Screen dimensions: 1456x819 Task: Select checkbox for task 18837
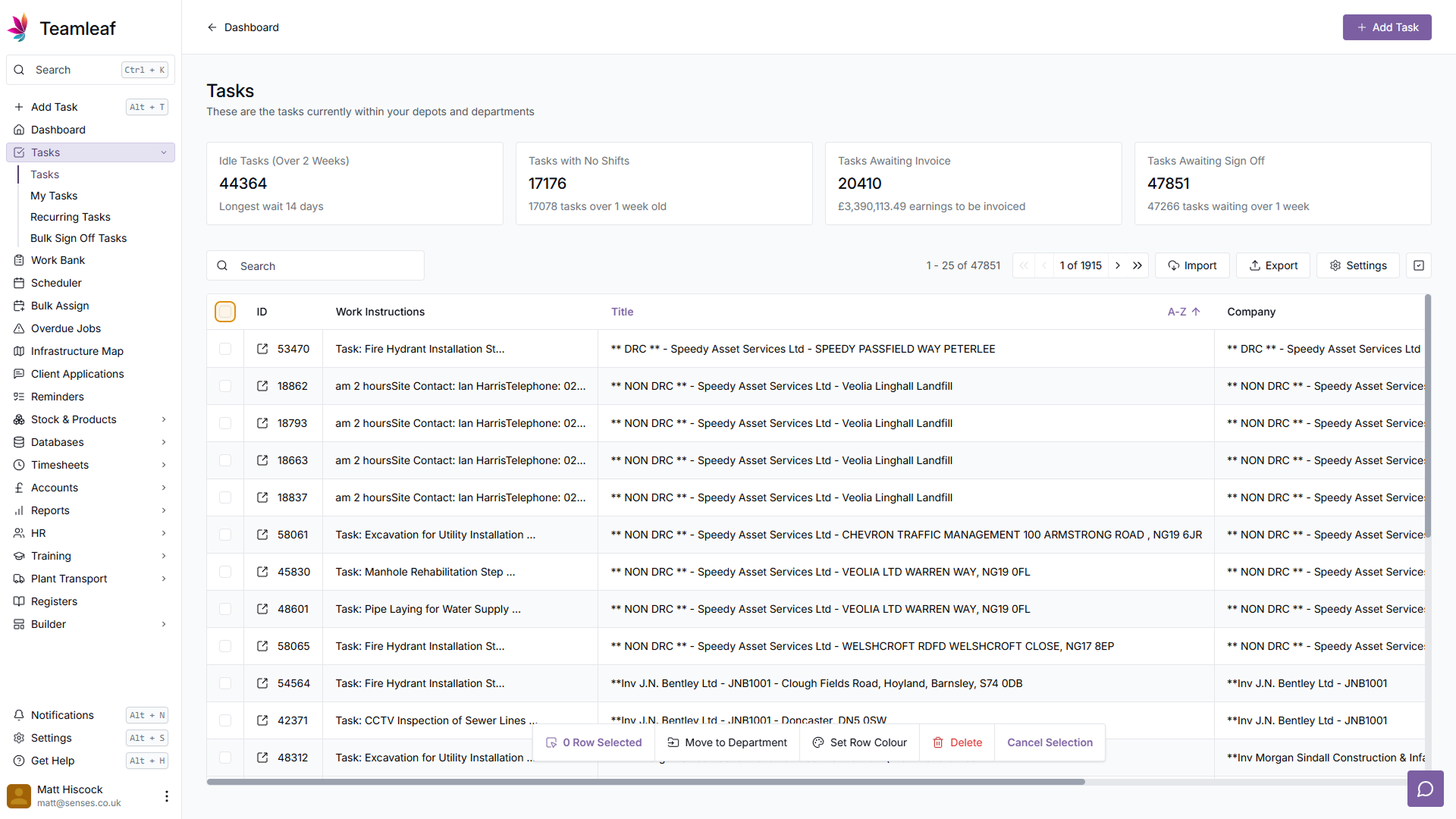225,497
